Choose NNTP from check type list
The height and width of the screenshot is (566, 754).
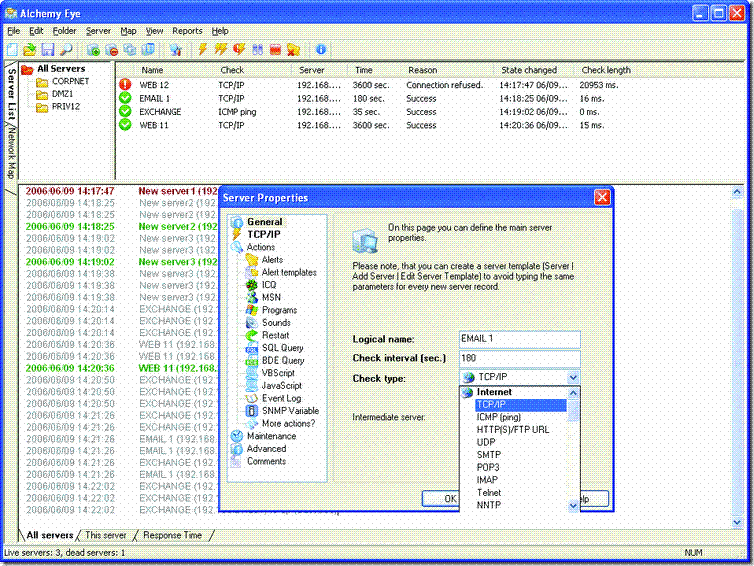[x=489, y=505]
